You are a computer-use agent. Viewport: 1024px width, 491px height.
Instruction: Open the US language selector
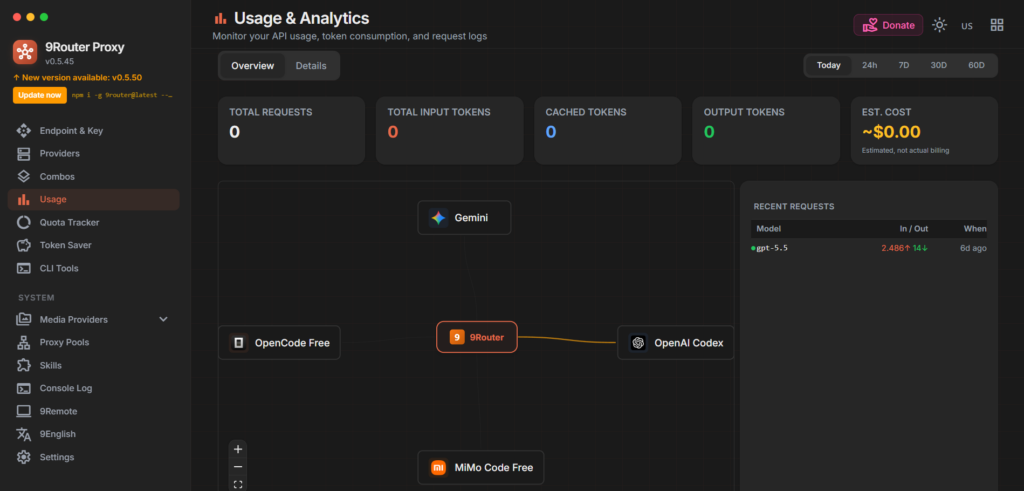(967, 25)
